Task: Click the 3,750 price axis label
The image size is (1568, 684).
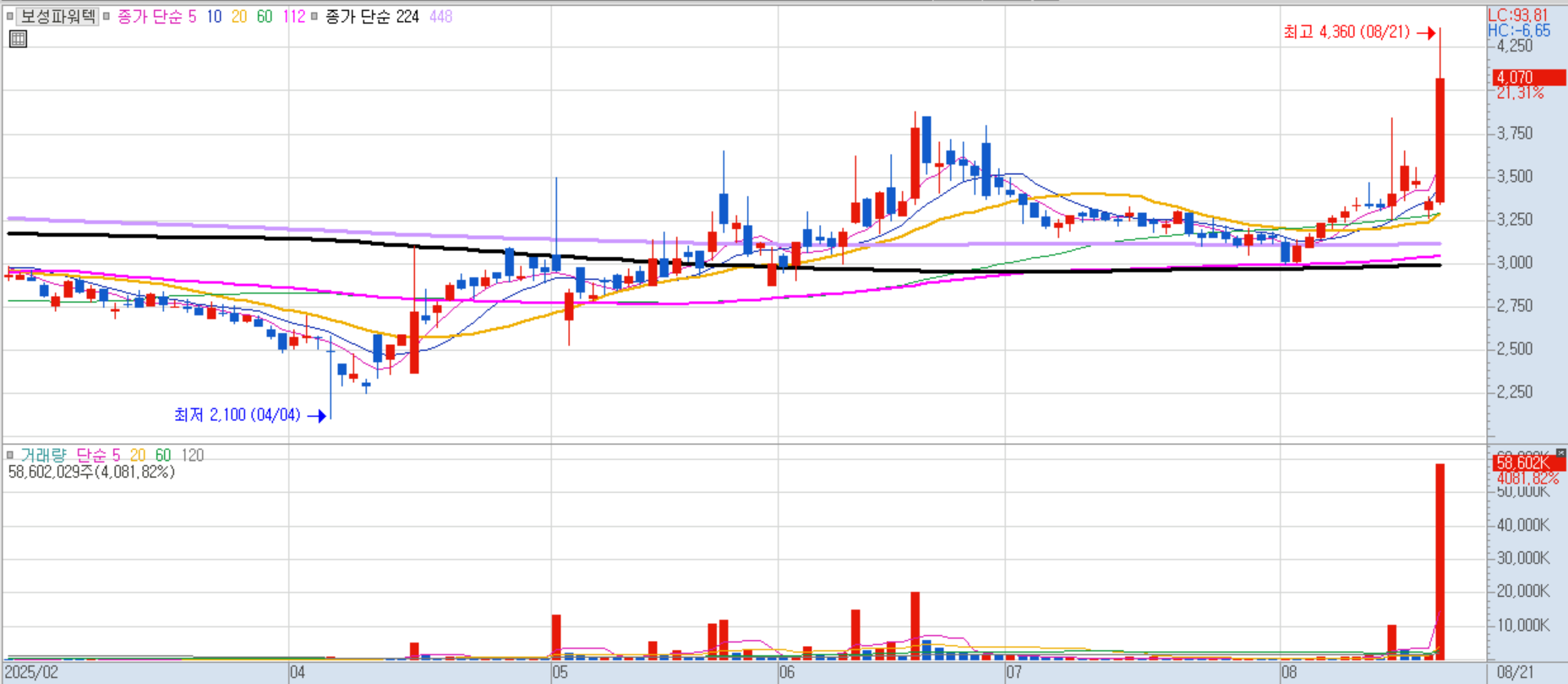Action: point(1515,133)
